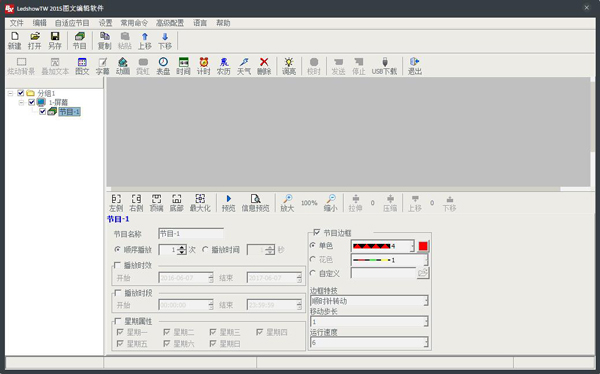Toggle the 分组1 group checkbox

tap(21, 93)
